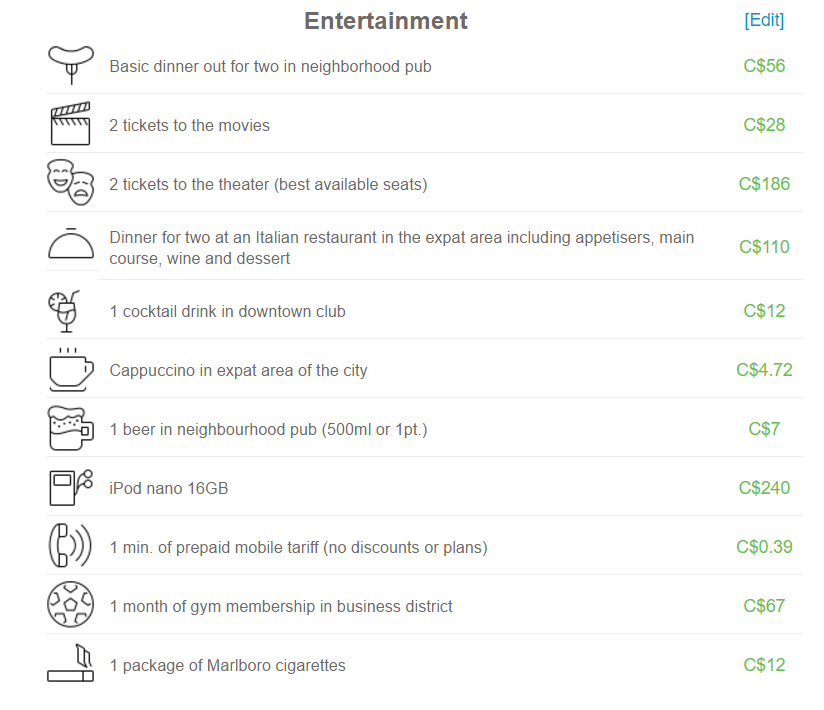Viewport: 824px width, 710px height.
Task: Click the beer mug icon
Action: (x=70, y=429)
